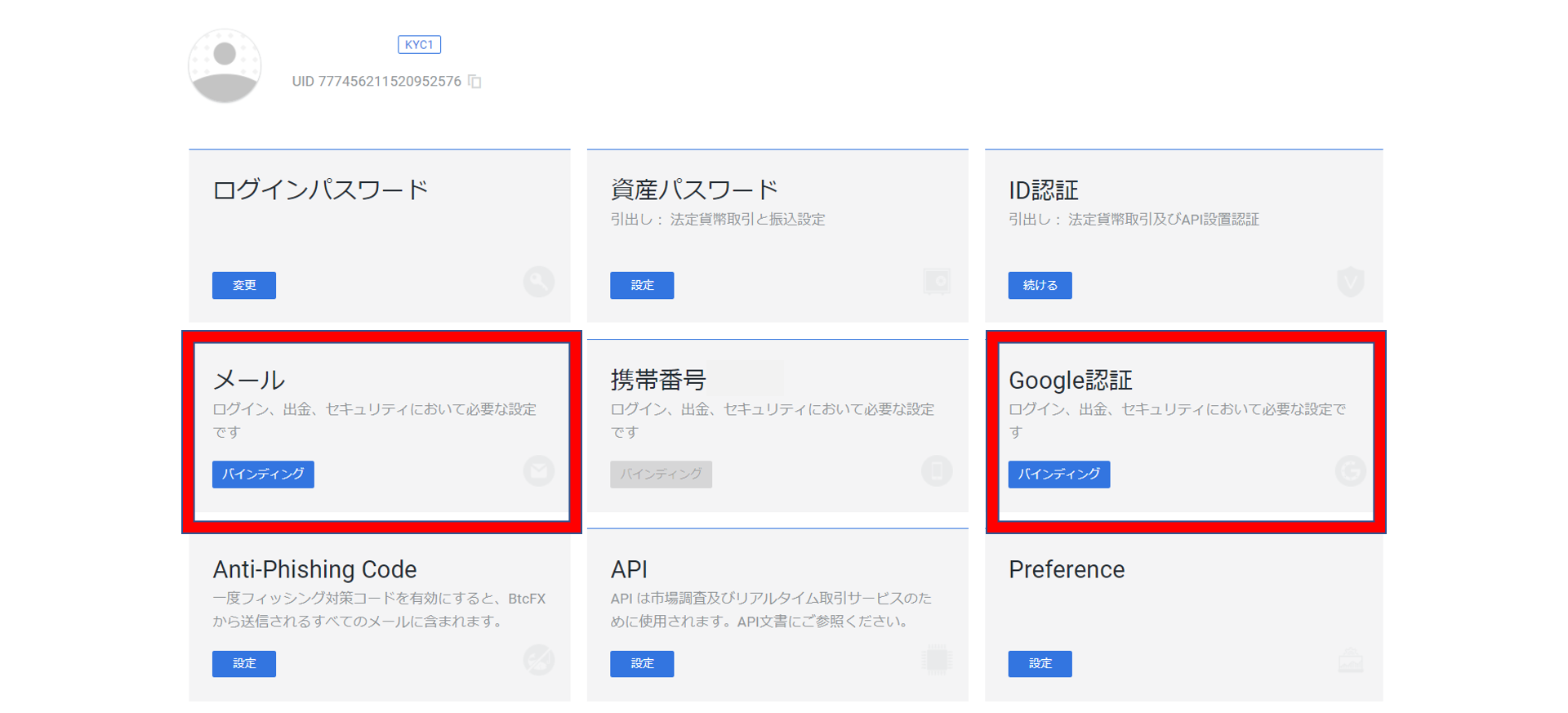Click the safe icon in 資産パスワード card
Viewport: 1568px width, 713px height.
click(x=937, y=282)
